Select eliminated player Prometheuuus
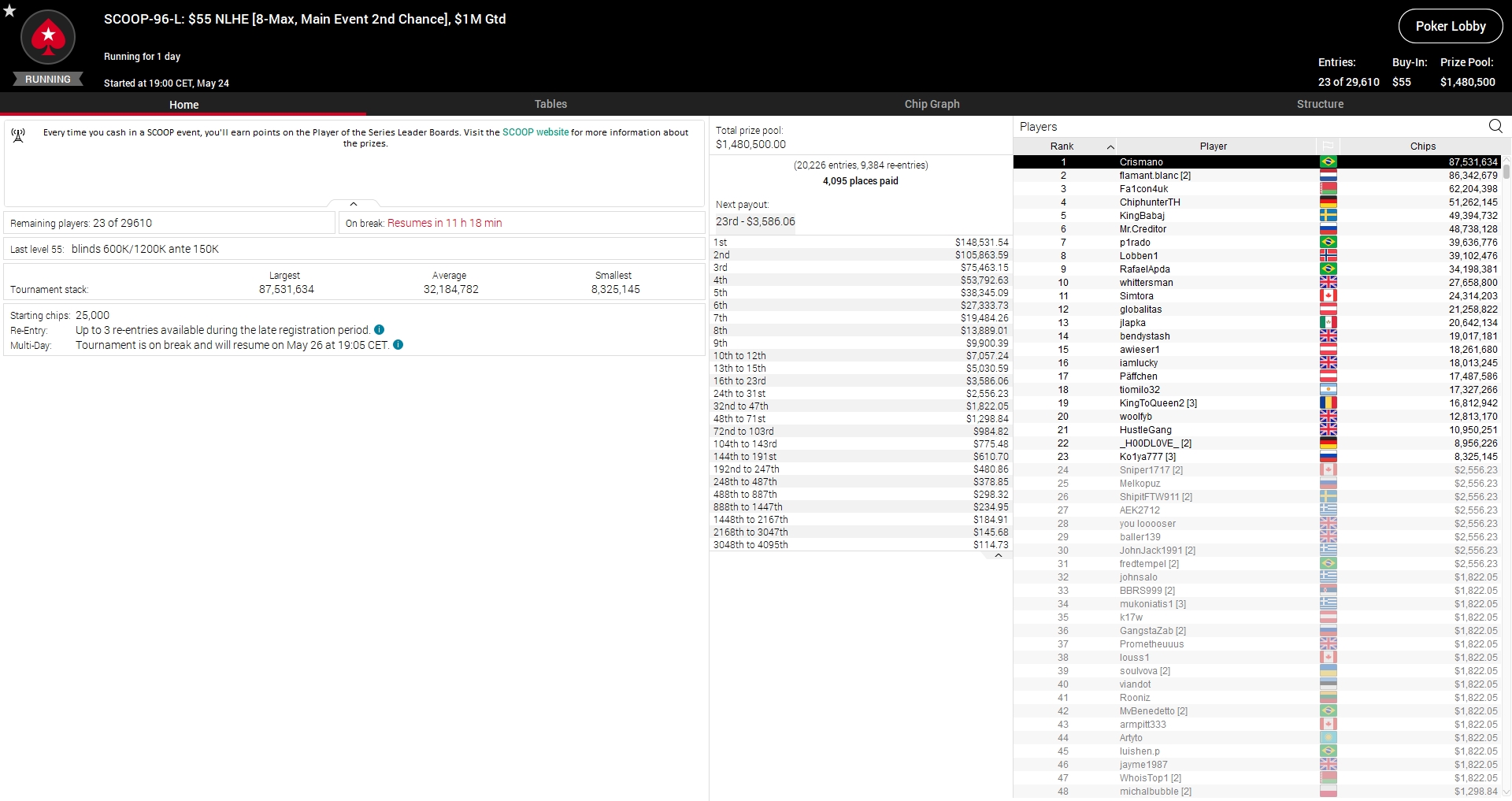Image resolution: width=1512 pixels, height=801 pixels. pos(1258,644)
